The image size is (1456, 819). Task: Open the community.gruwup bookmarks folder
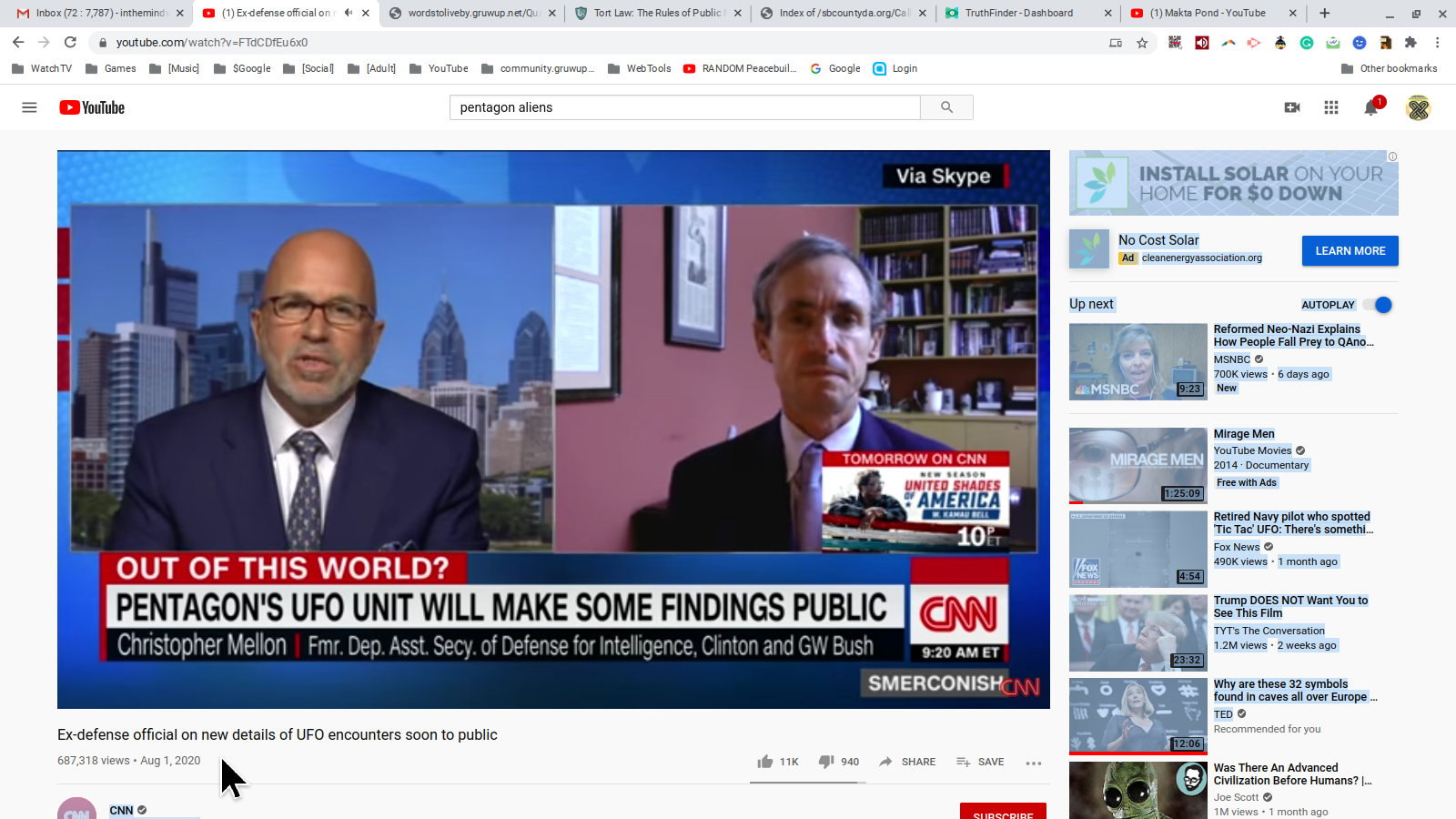(538, 68)
